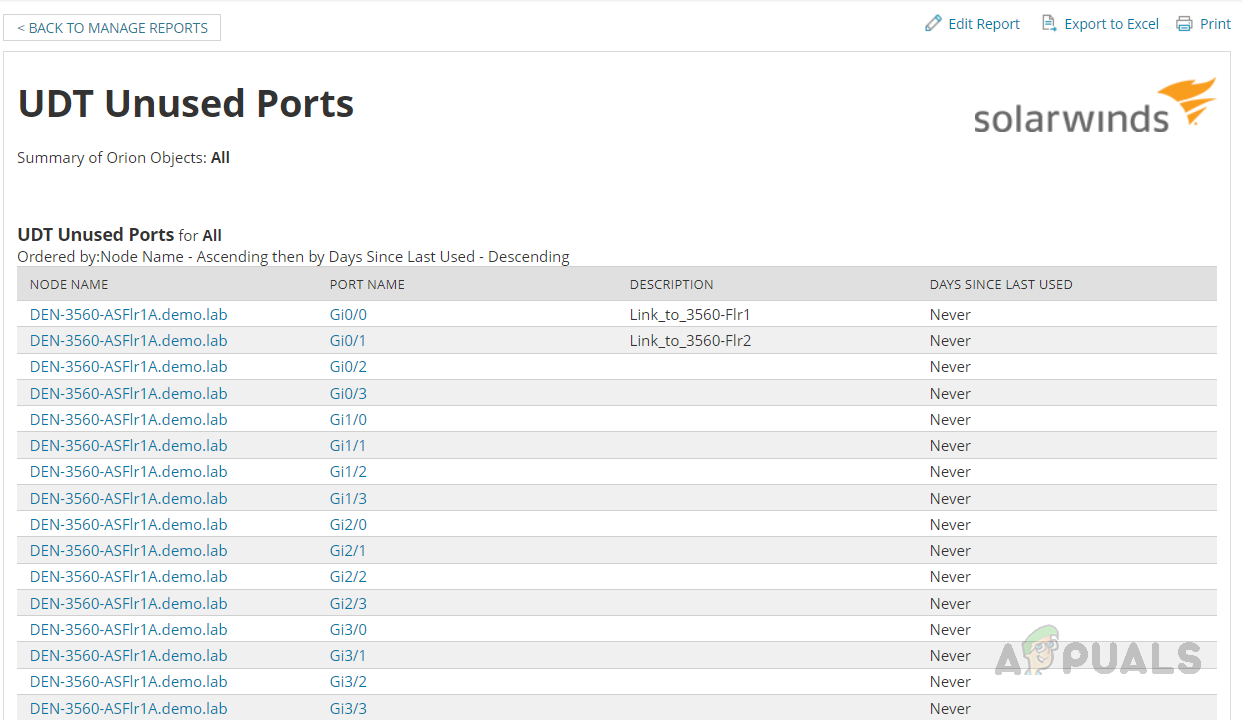
Task: Click 'Never' in the Gi0/0 row
Action: 950,314
